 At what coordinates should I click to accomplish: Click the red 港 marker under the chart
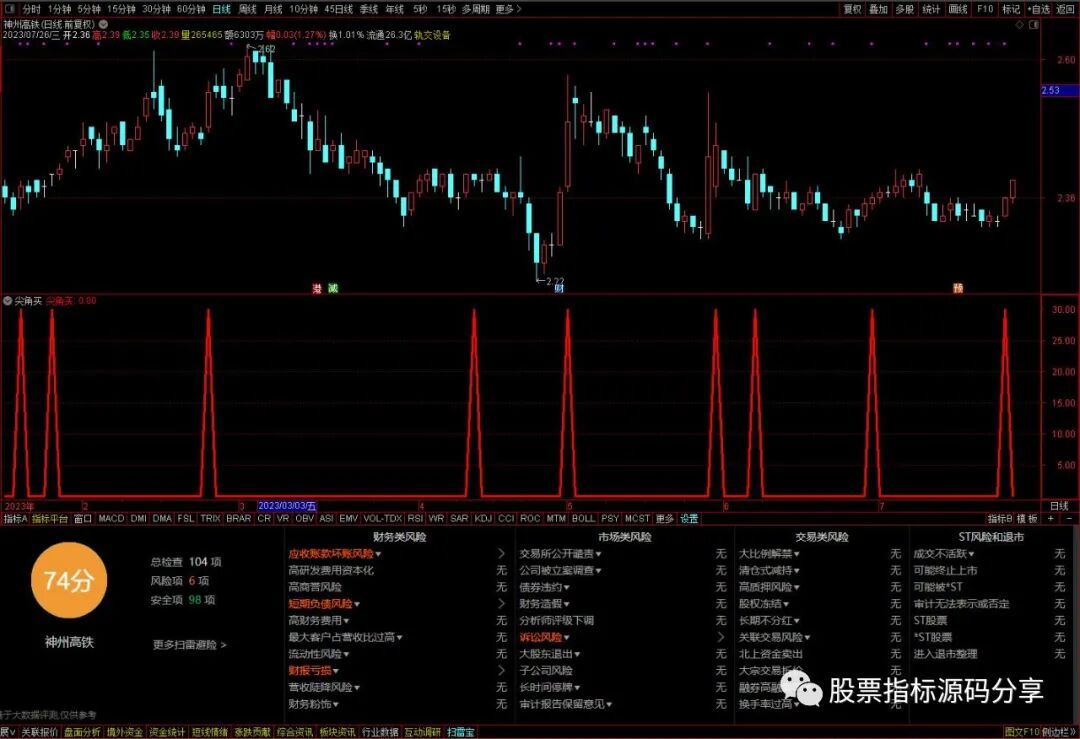coord(317,289)
